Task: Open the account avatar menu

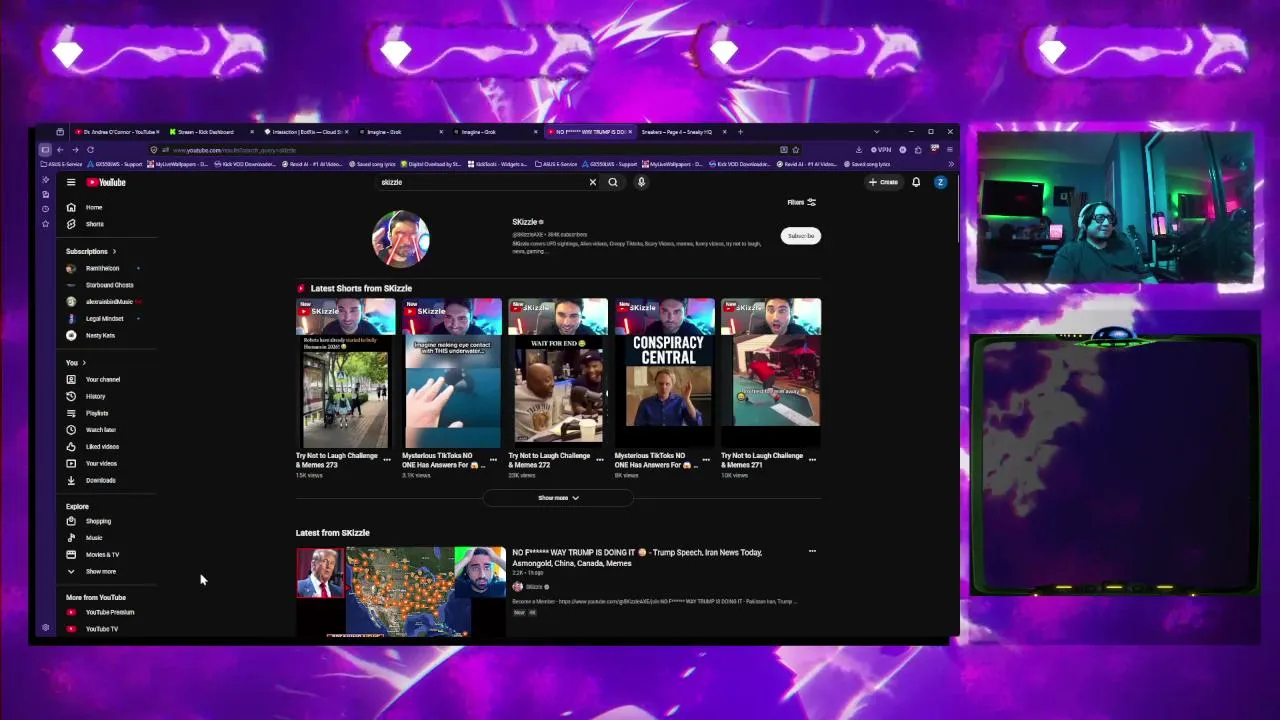Action: 940,182
